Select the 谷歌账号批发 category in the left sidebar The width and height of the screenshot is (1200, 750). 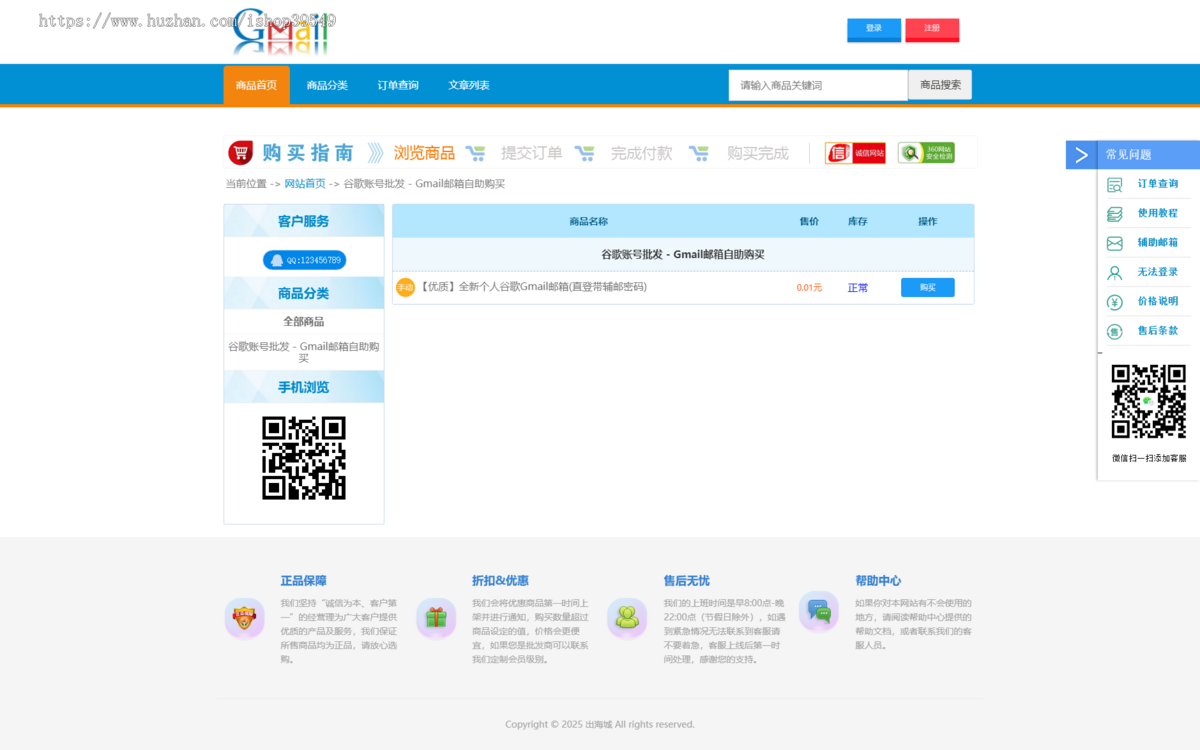pos(304,352)
